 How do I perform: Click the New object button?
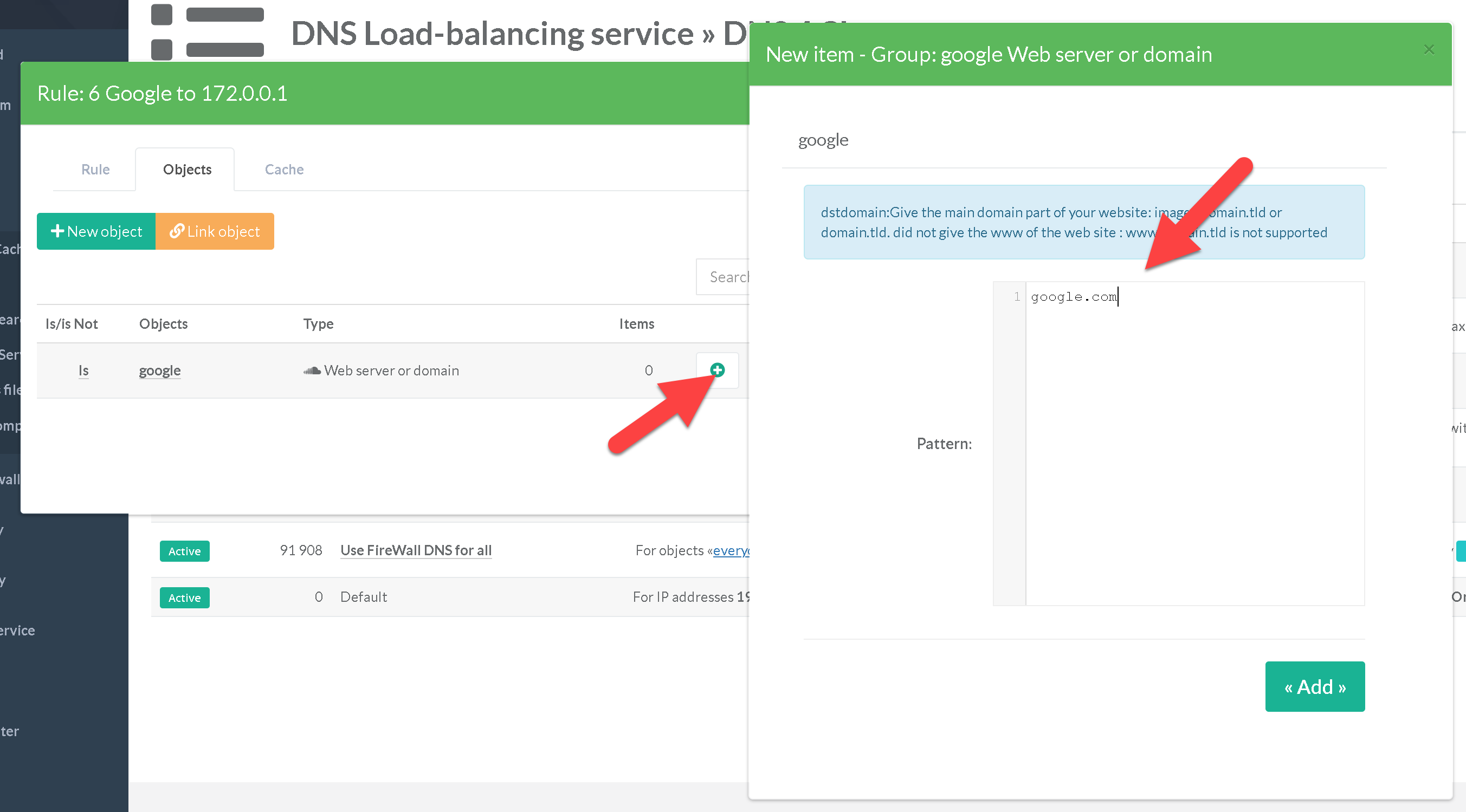pos(96,231)
